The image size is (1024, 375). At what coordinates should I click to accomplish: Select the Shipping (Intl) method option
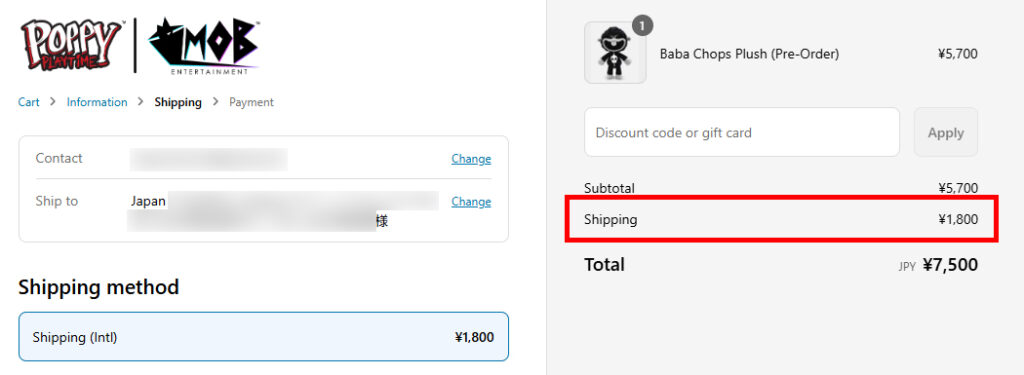click(x=263, y=336)
